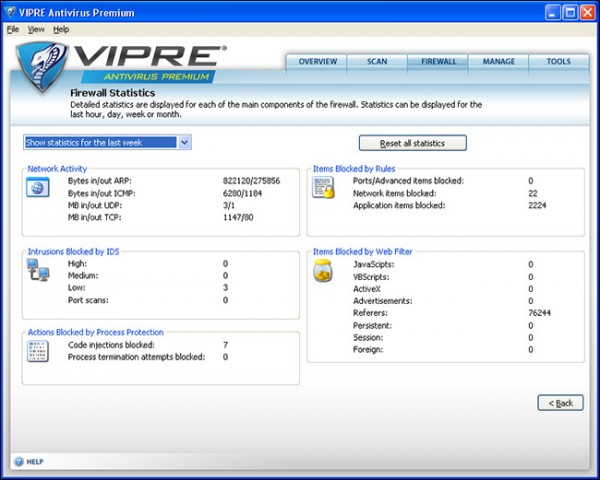Viewport: 600px width, 480px height.
Task: Open the File menu
Action: (13, 29)
